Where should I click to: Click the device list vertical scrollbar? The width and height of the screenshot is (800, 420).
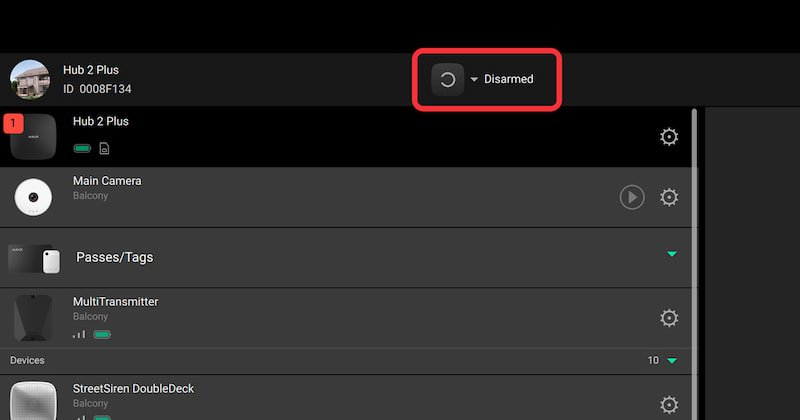point(694,264)
